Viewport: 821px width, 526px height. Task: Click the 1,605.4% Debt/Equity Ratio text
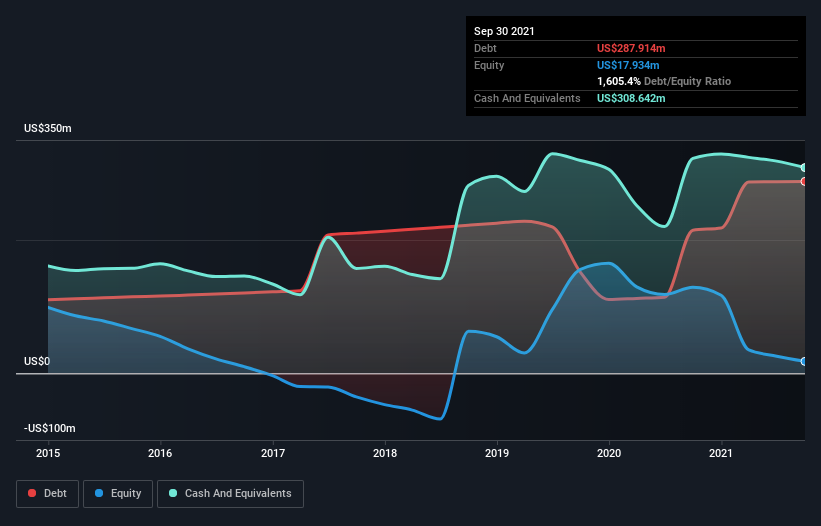point(664,81)
